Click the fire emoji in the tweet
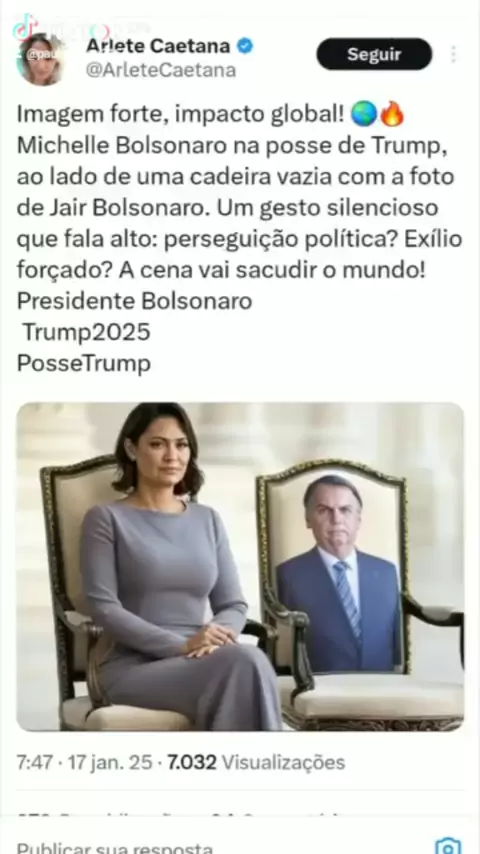This screenshot has width=480, height=854. (392, 114)
